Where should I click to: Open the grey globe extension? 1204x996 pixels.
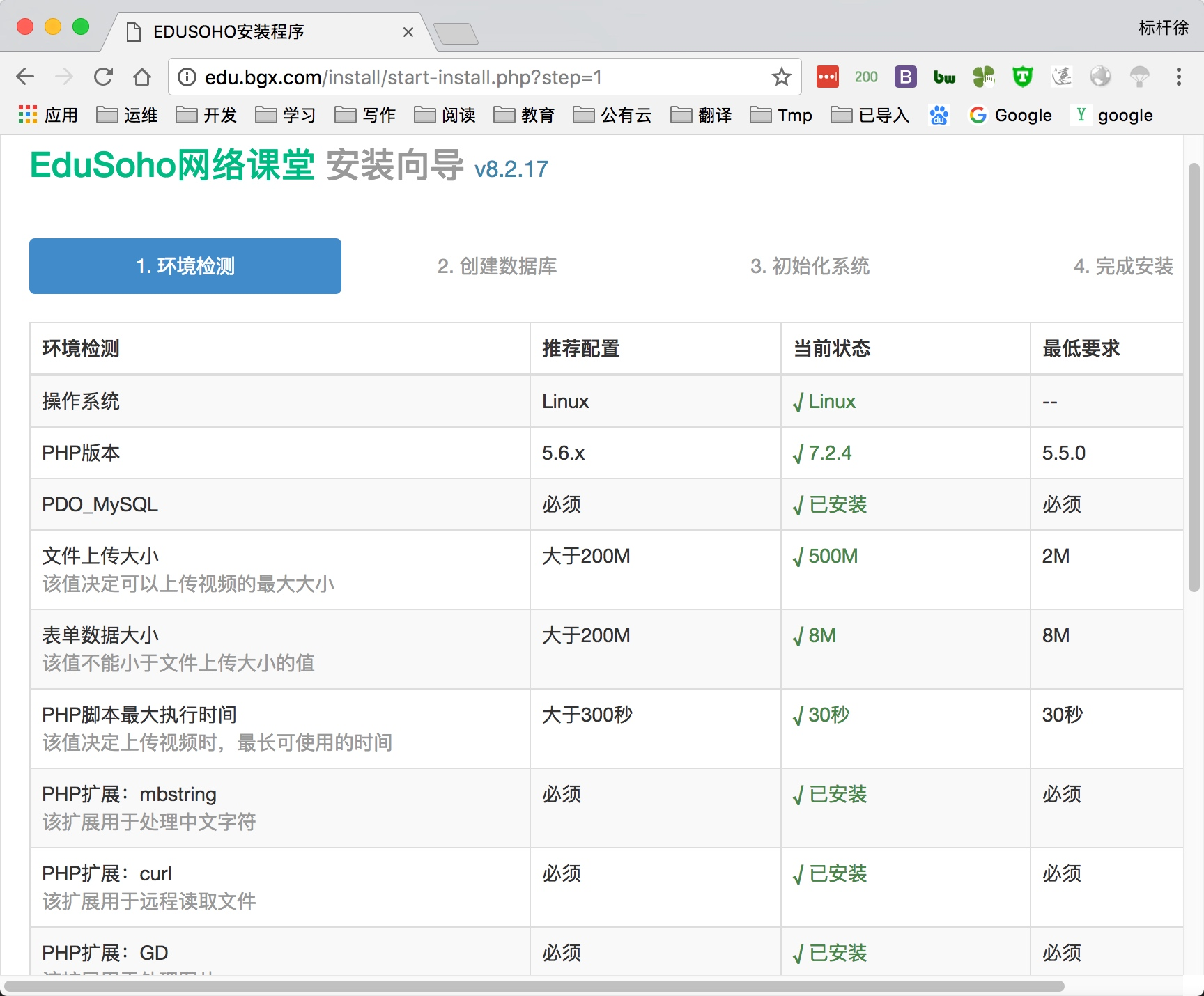pyautogui.click(x=1100, y=77)
